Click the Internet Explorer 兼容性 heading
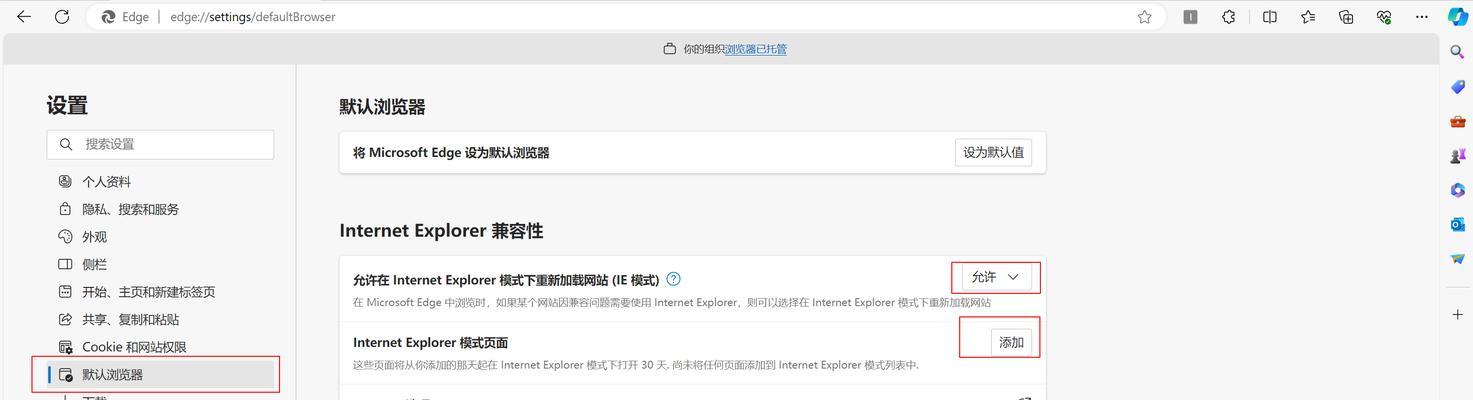The width and height of the screenshot is (1473, 400). coord(441,231)
